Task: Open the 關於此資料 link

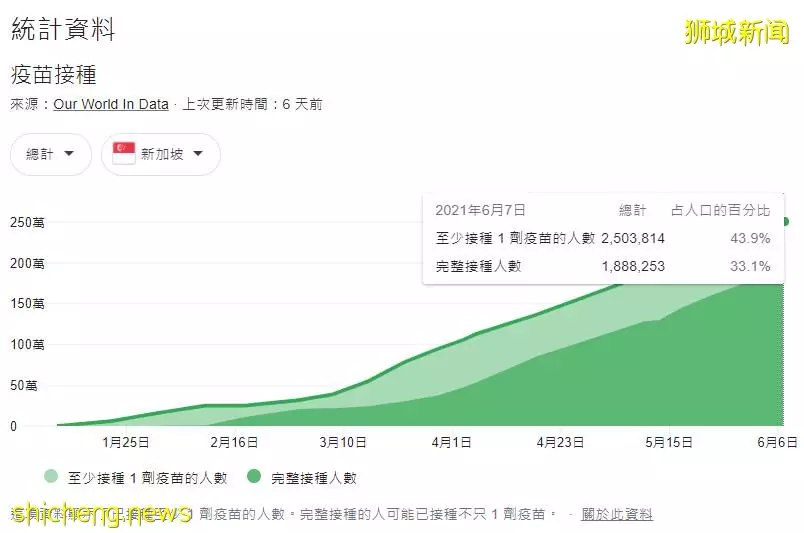Action: pos(617,514)
